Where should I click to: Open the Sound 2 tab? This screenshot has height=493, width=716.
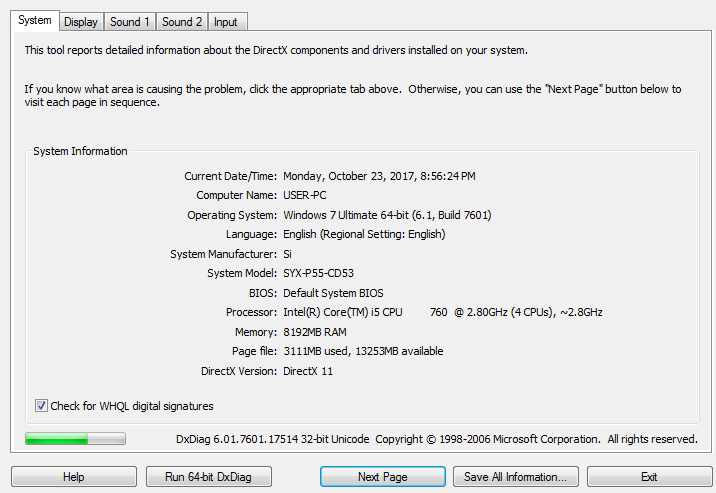pyautogui.click(x=182, y=22)
